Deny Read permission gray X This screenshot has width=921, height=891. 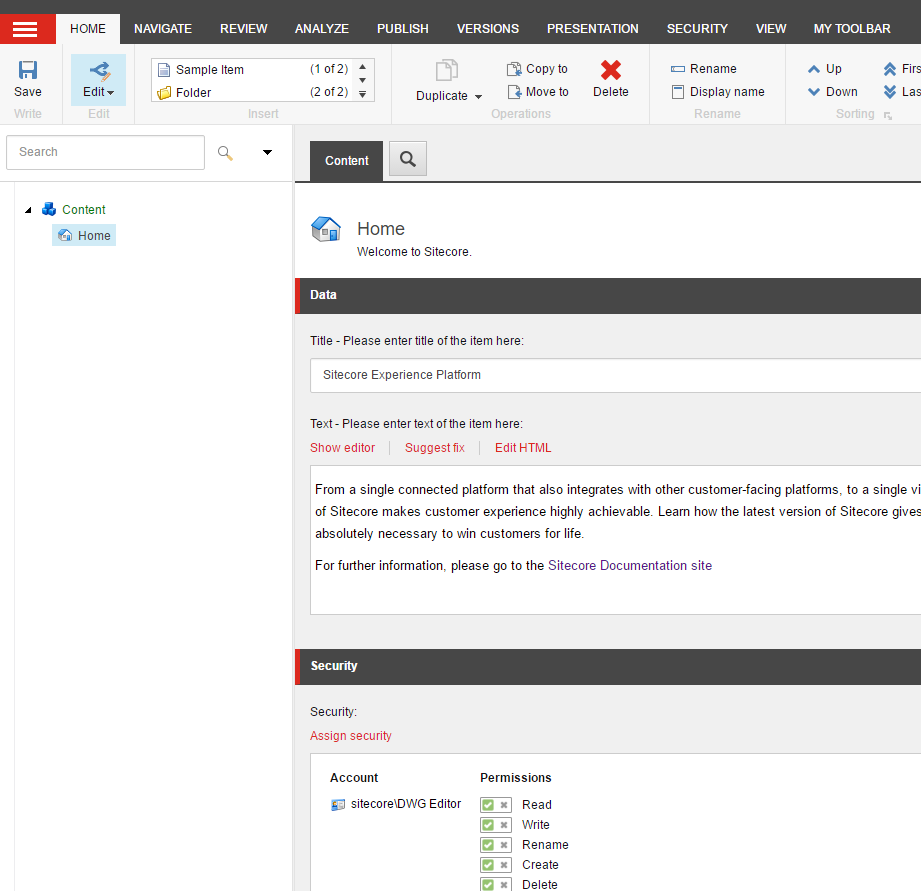(504, 805)
